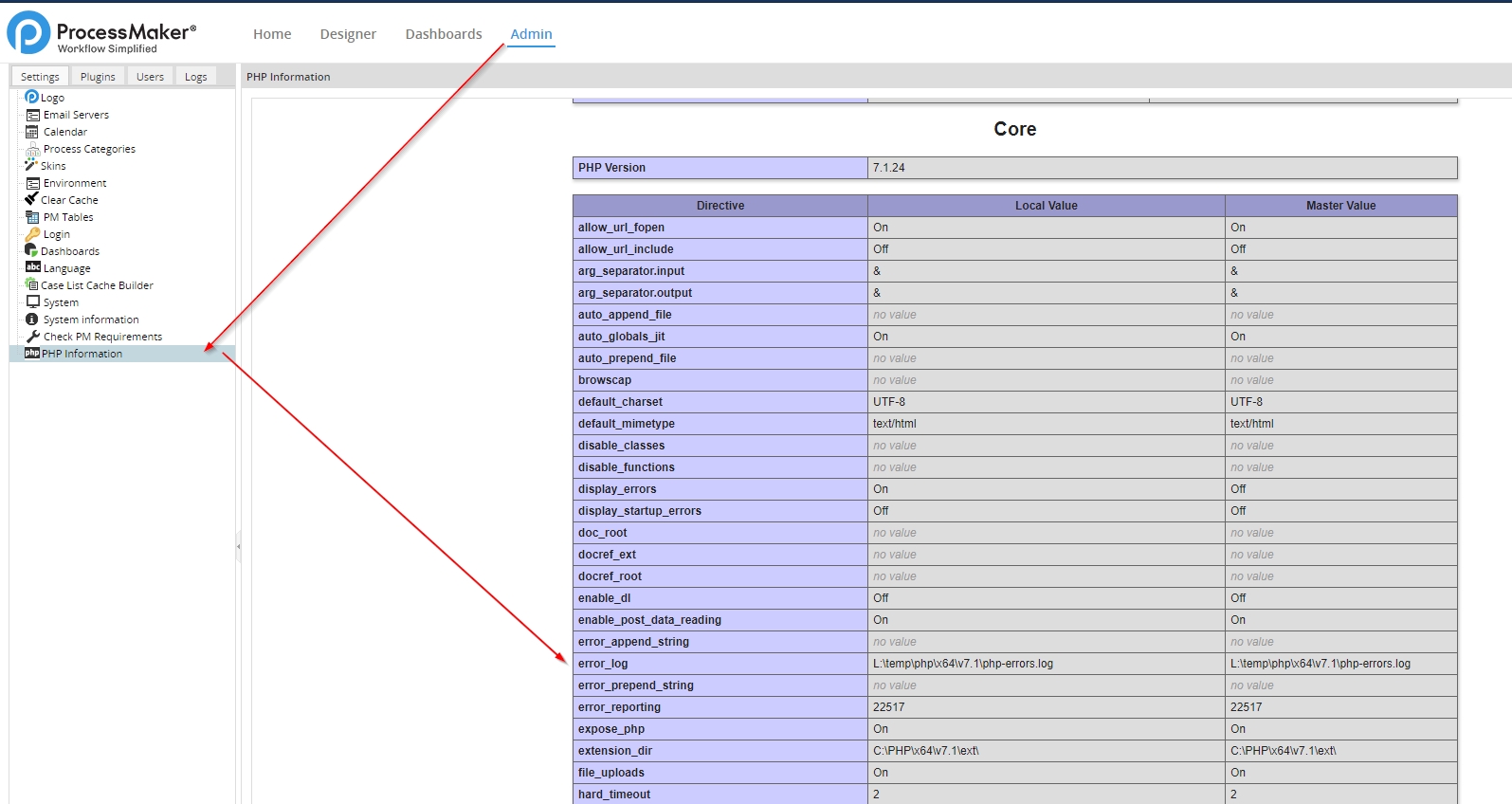This screenshot has width=1512, height=804.
Task: Click the Check PM Requirements wrench icon
Action: coord(33,337)
